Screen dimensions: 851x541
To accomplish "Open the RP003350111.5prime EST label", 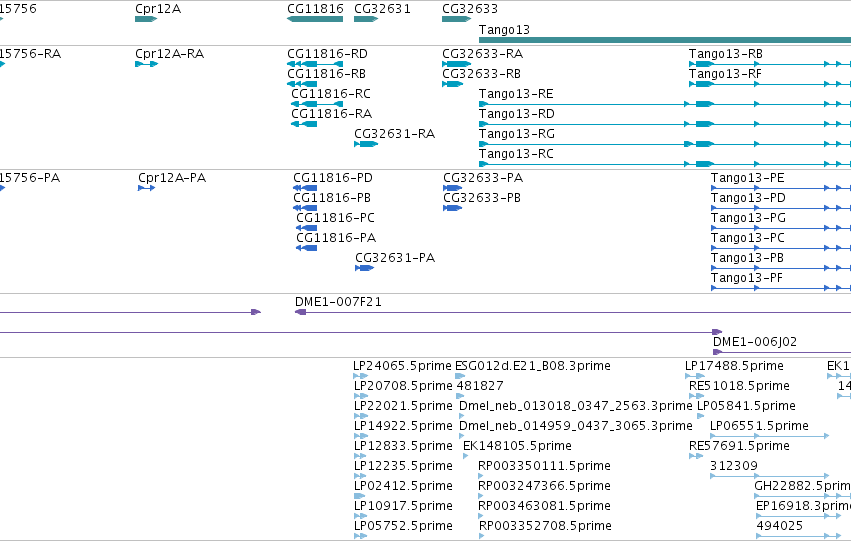I will point(544,466).
